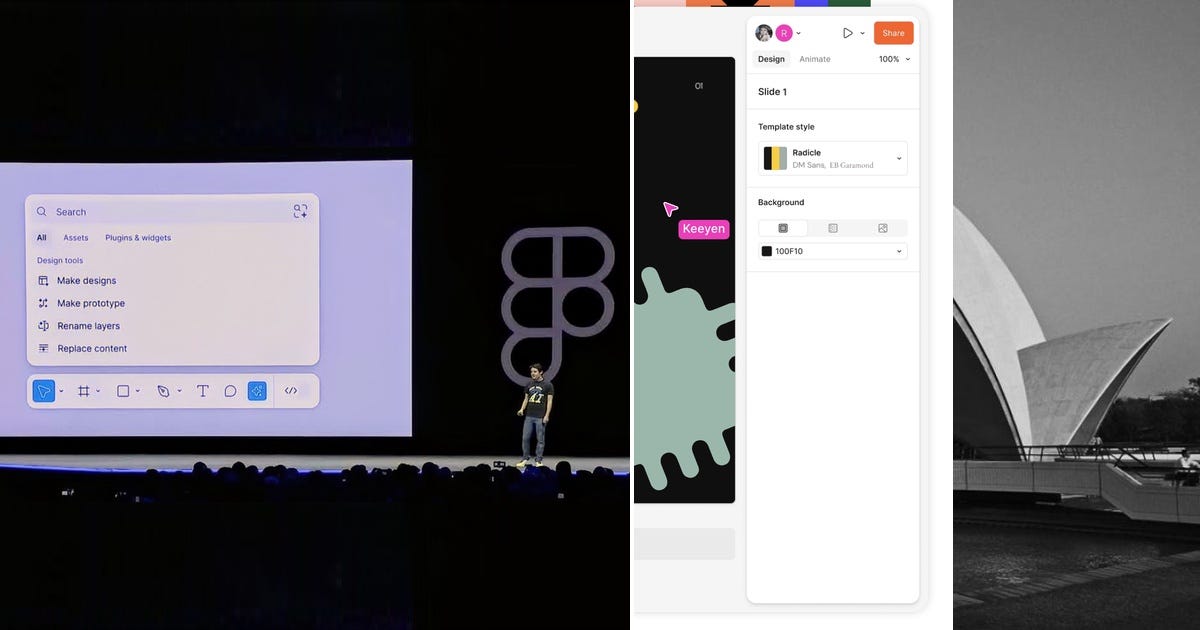Select the Move tool in the toolbar

pos(45,391)
